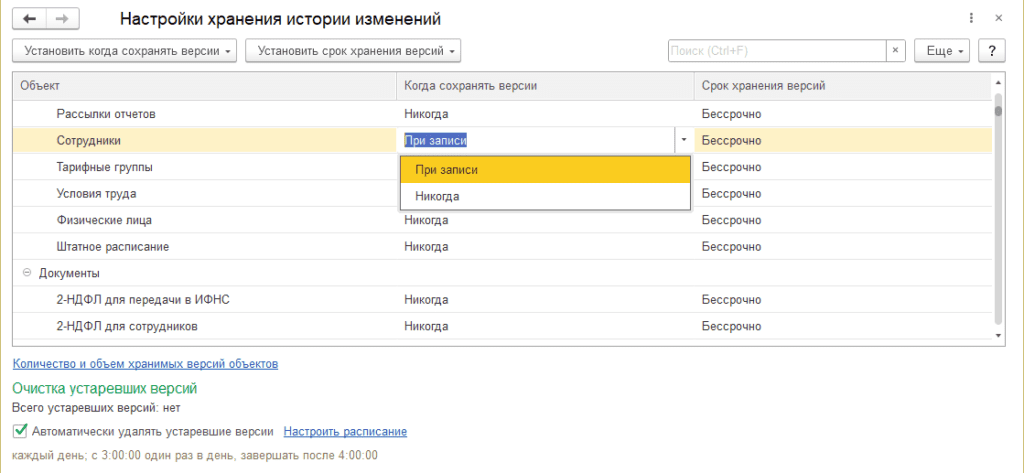The width and height of the screenshot is (1024, 473).
Task: Select the Штатное расписание row
Action: pyautogui.click(x=113, y=246)
